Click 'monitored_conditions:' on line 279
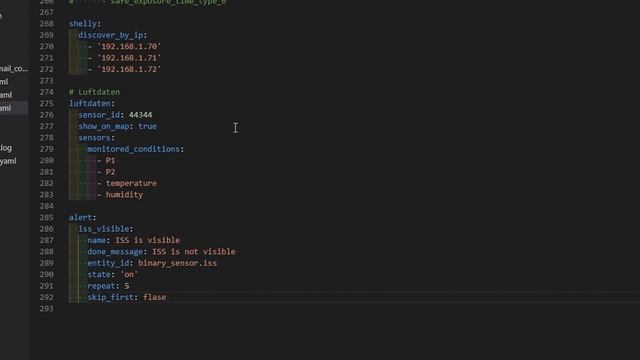Viewport: 640px width, 360px height. [x=136, y=149]
